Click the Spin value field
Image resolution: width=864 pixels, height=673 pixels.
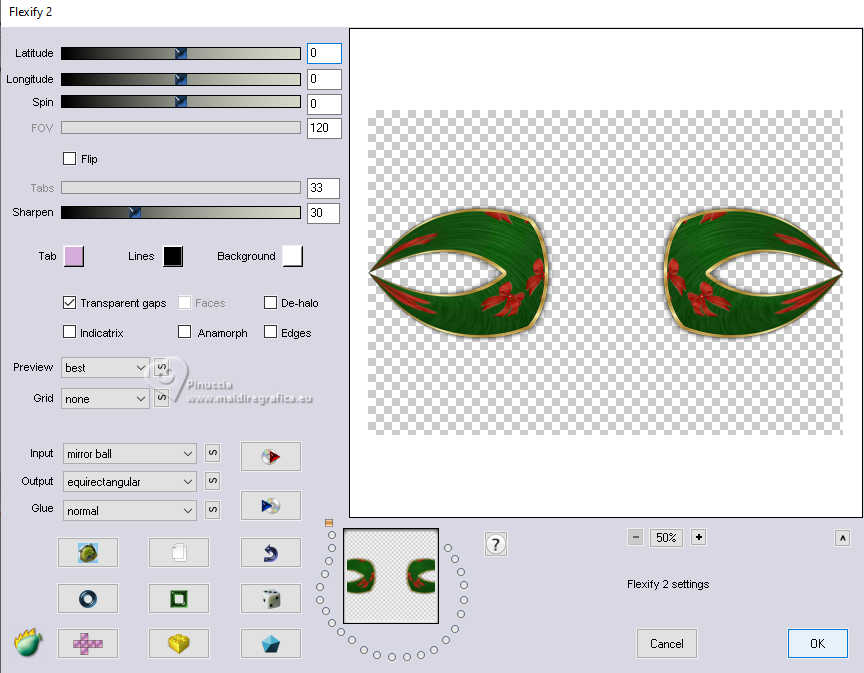[x=324, y=104]
